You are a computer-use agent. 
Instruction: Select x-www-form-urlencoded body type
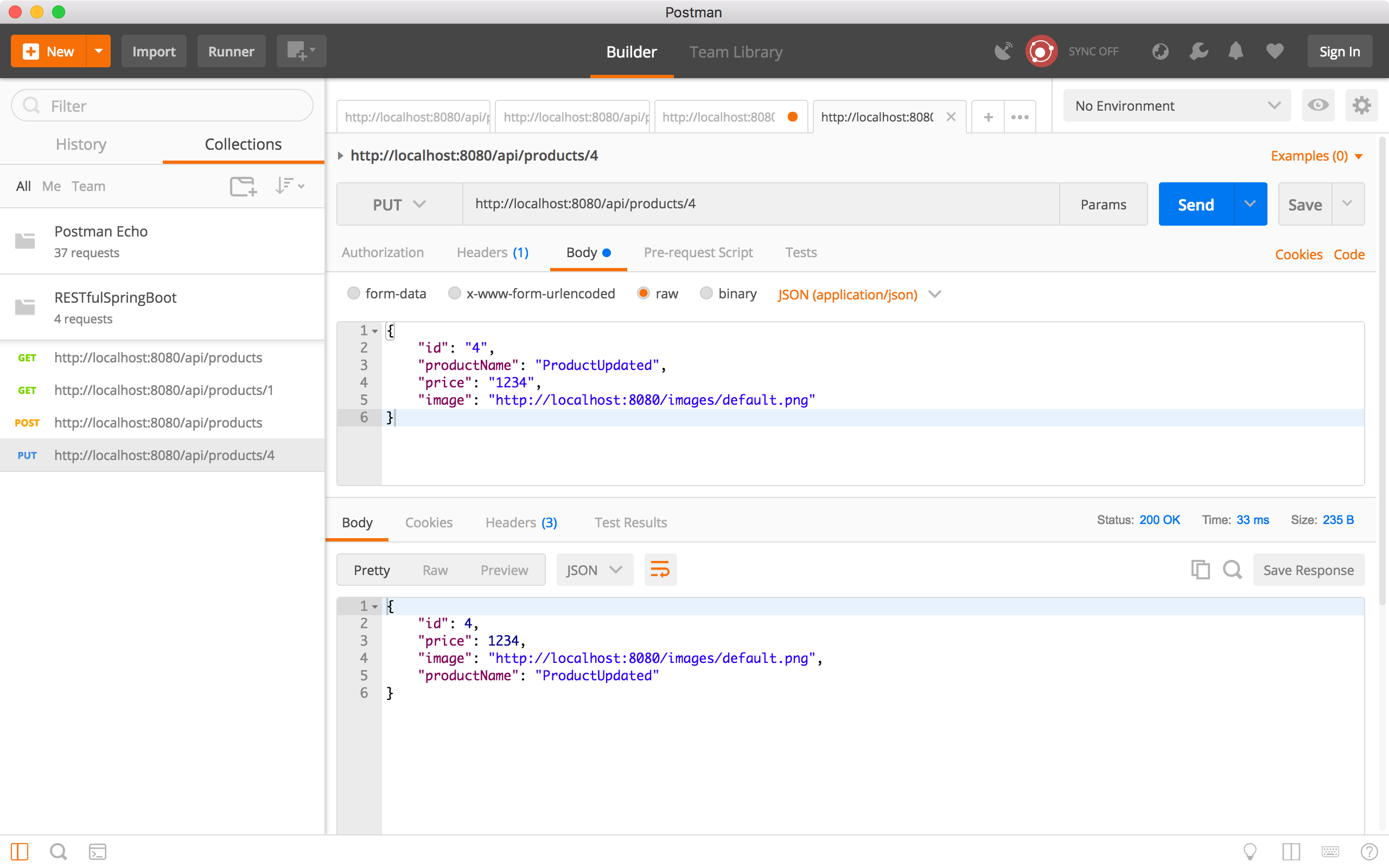coord(455,293)
